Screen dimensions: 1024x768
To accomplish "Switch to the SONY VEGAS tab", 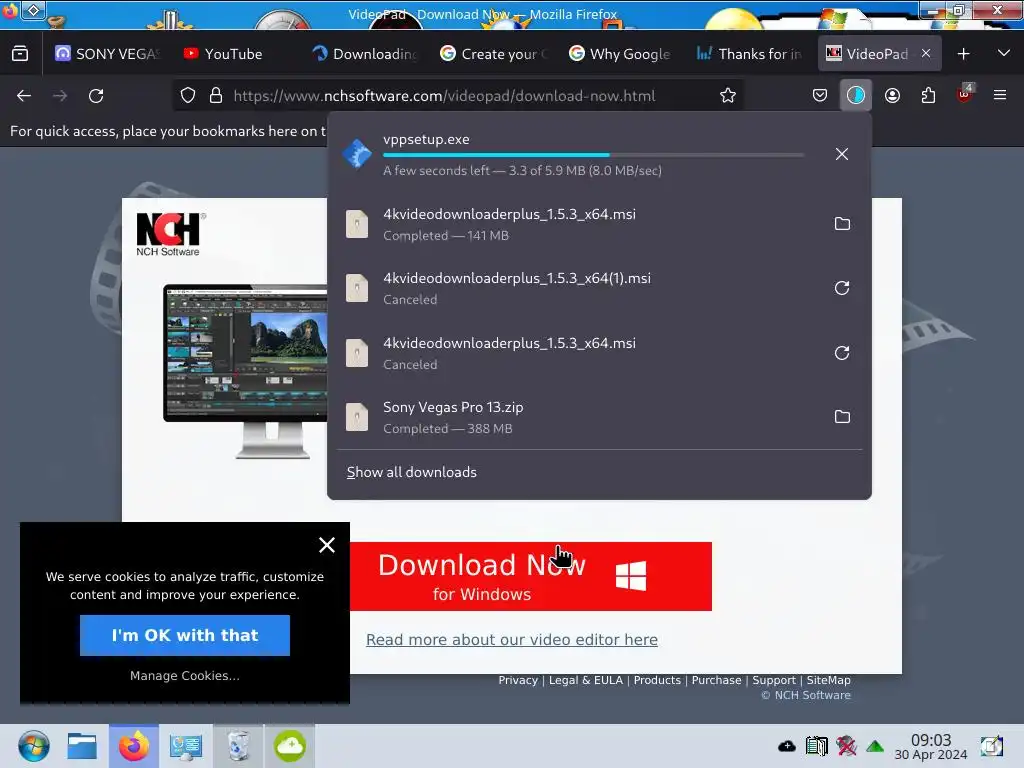I will pos(106,54).
